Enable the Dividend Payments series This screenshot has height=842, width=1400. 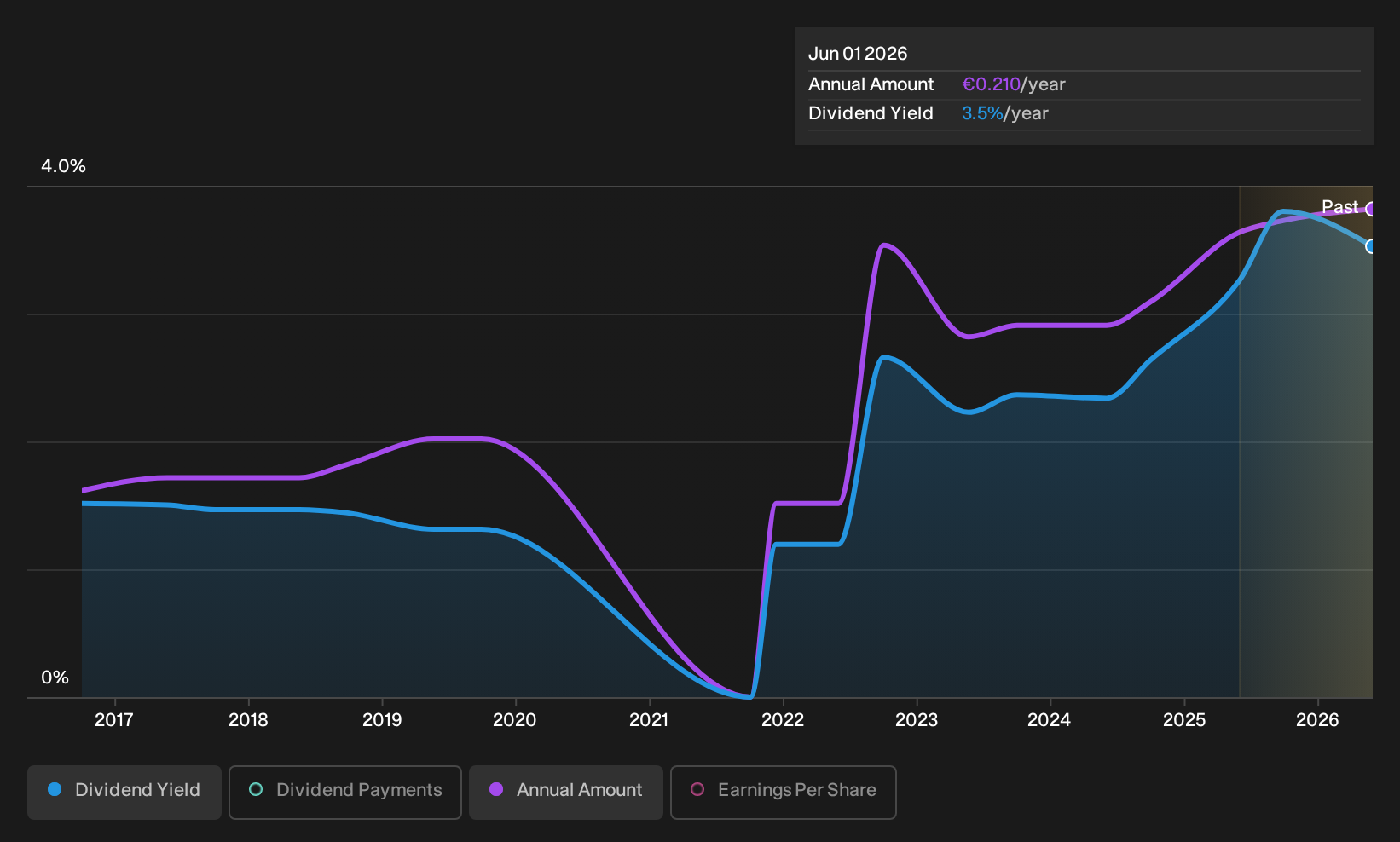(345, 792)
